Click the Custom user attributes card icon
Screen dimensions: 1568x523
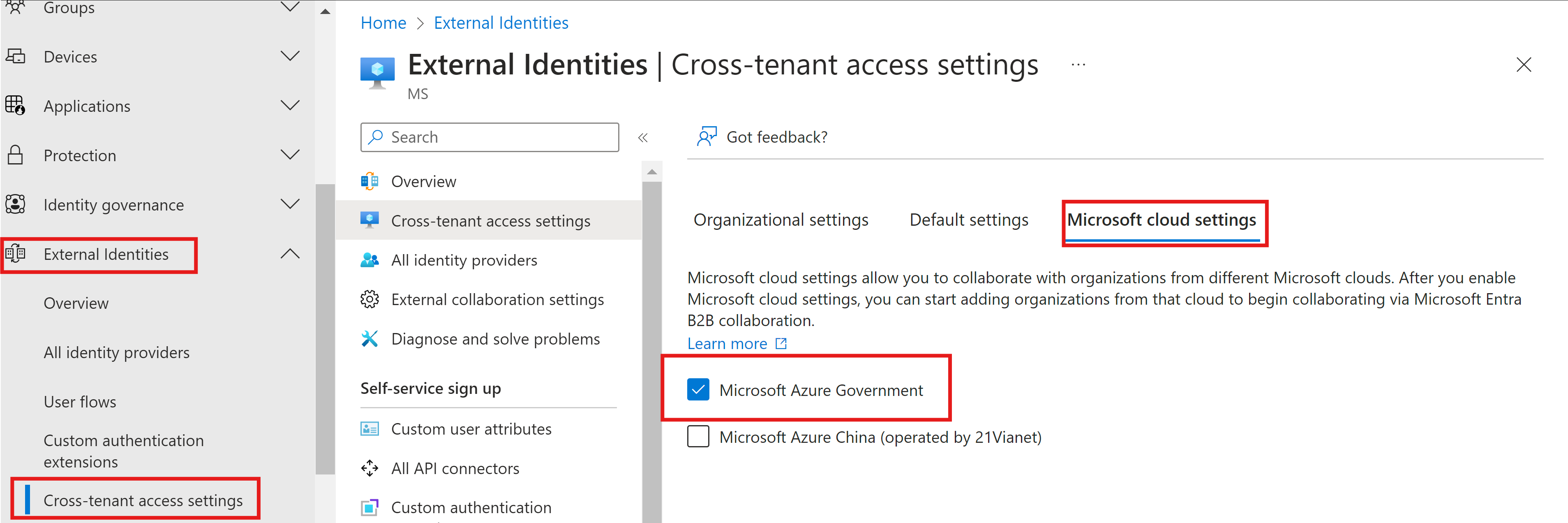click(369, 429)
